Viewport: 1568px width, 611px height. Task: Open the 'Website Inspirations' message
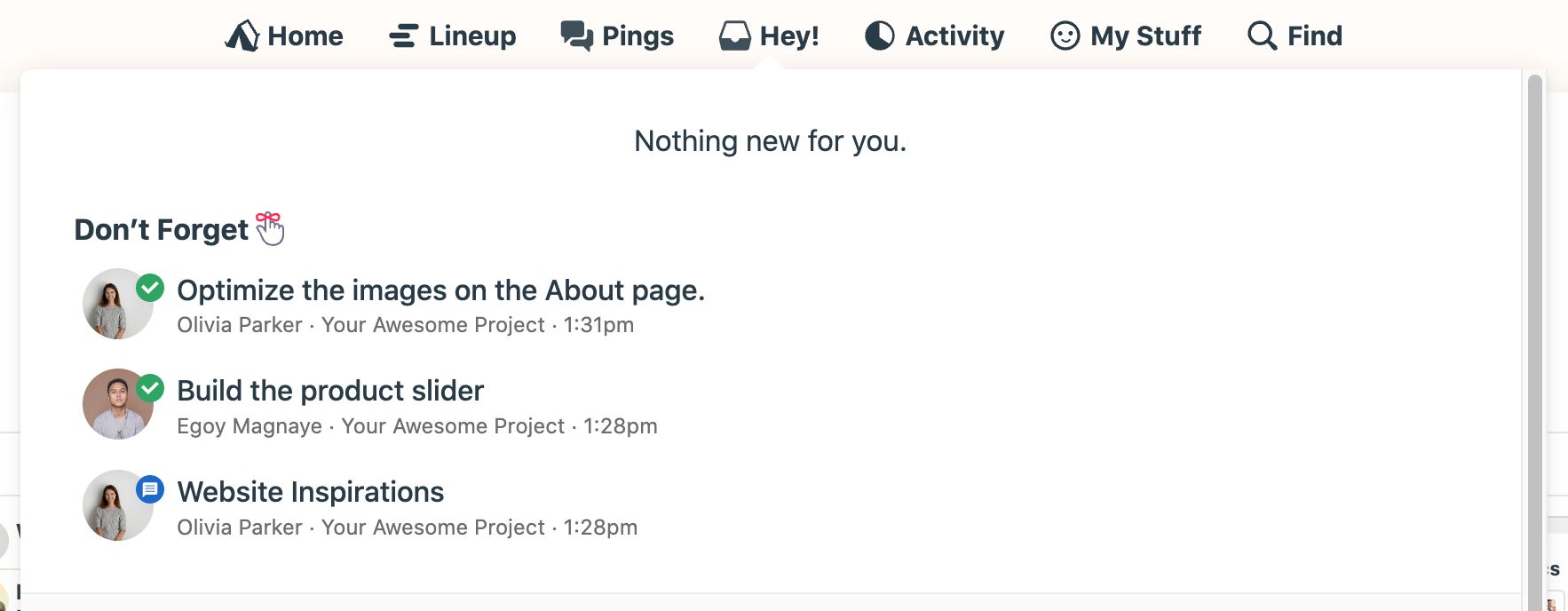[312, 491]
